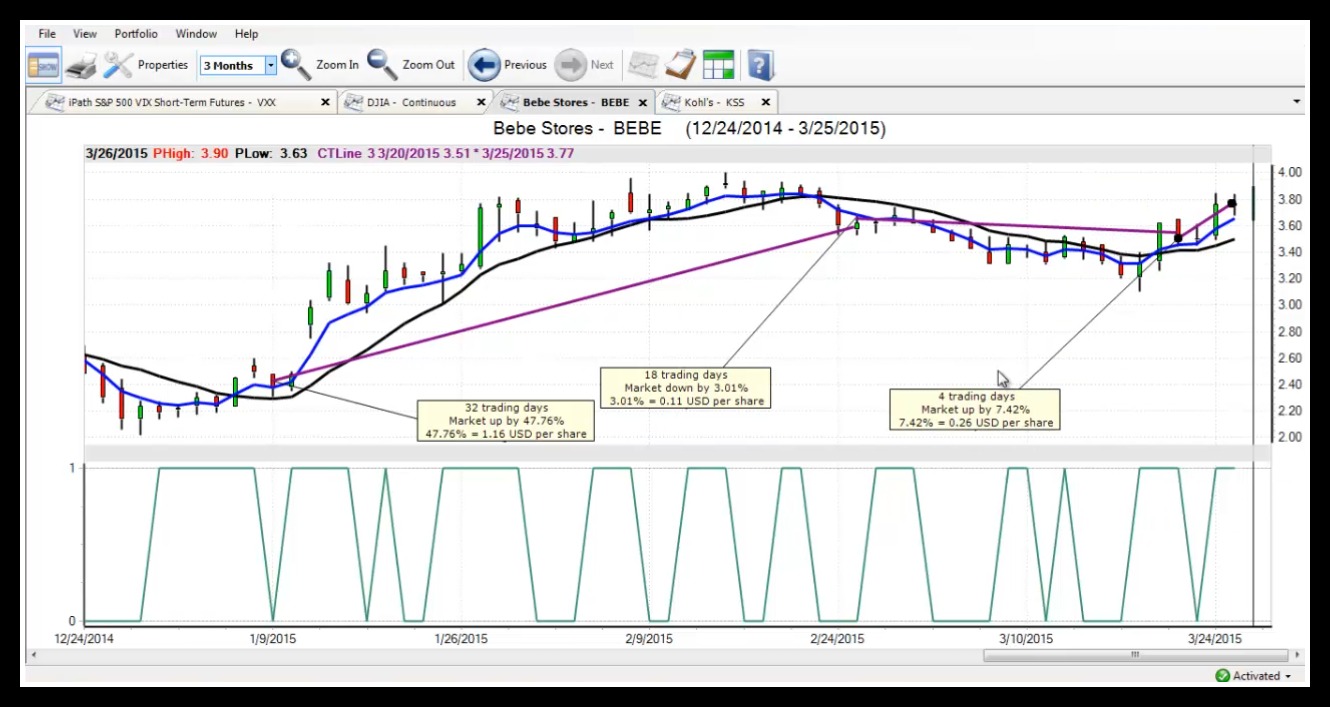Click the 32 trading days annotation box
The height and width of the screenshot is (707, 1330).
coord(506,421)
